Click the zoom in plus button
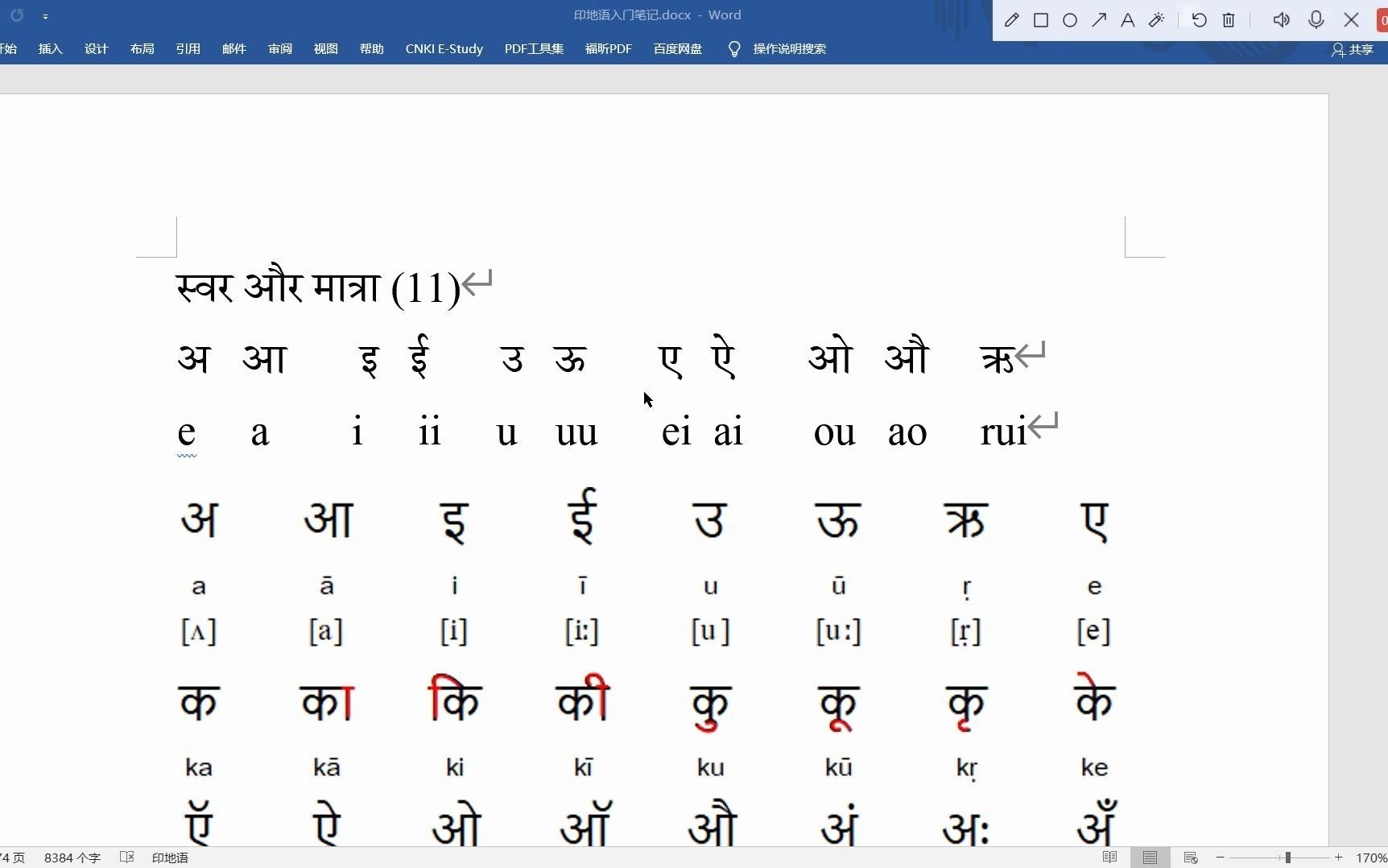 (1339, 858)
